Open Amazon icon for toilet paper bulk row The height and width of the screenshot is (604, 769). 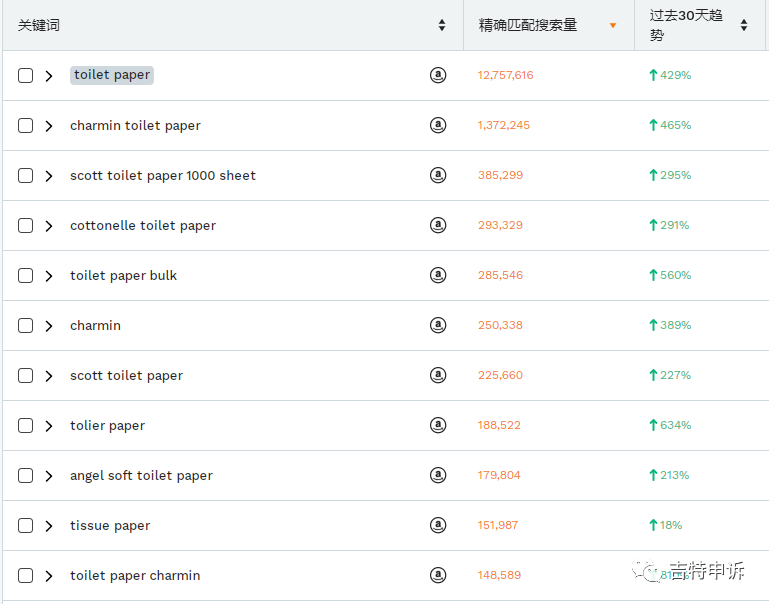tap(437, 275)
